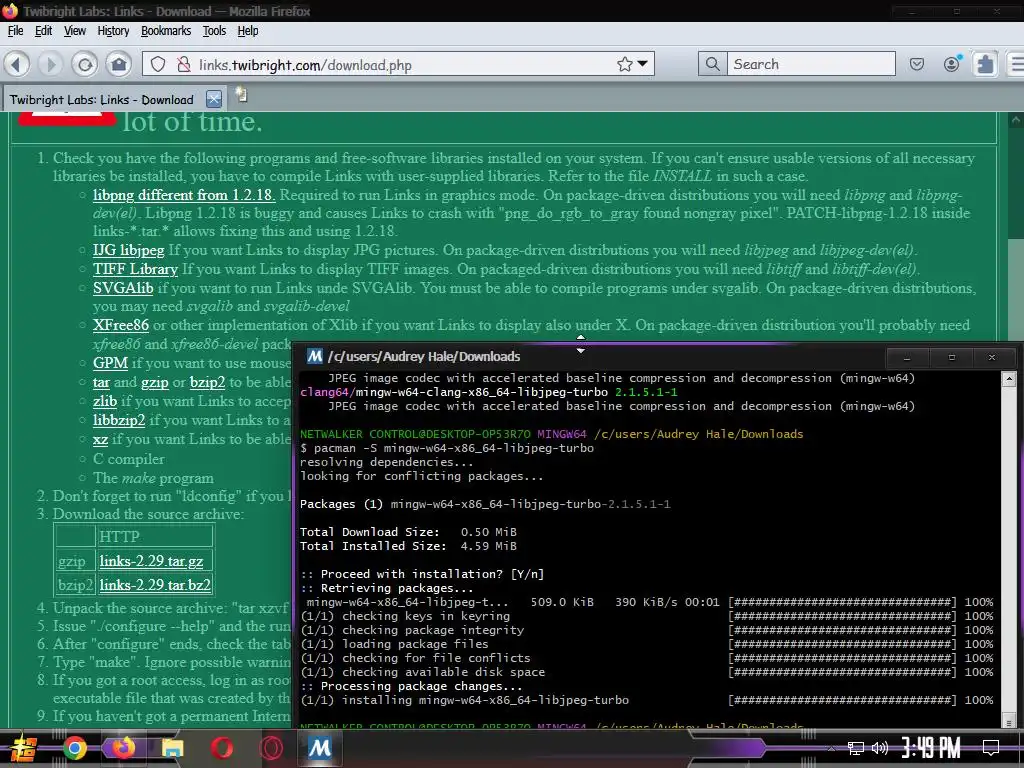Image resolution: width=1024 pixels, height=768 pixels.
Task: Open the View menu
Action: pos(74,31)
